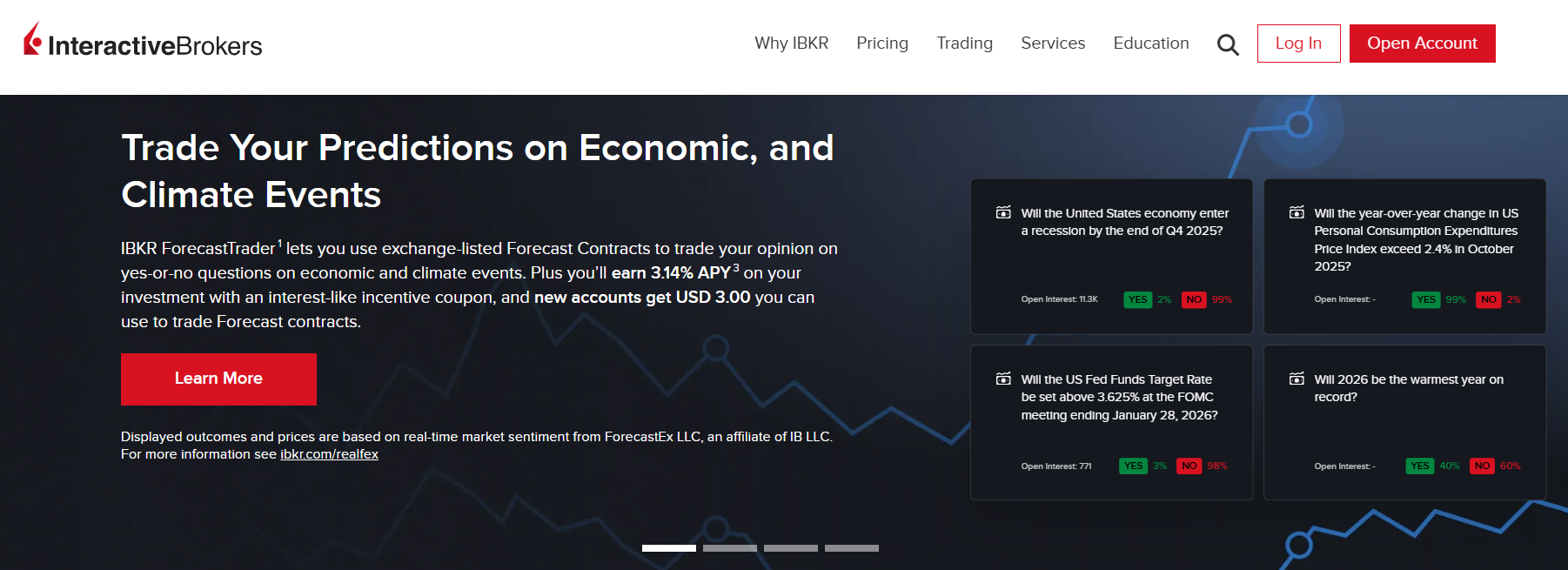The height and width of the screenshot is (570, 1568).
Task: Select YES on the warmest year card
Action: 1420,466
